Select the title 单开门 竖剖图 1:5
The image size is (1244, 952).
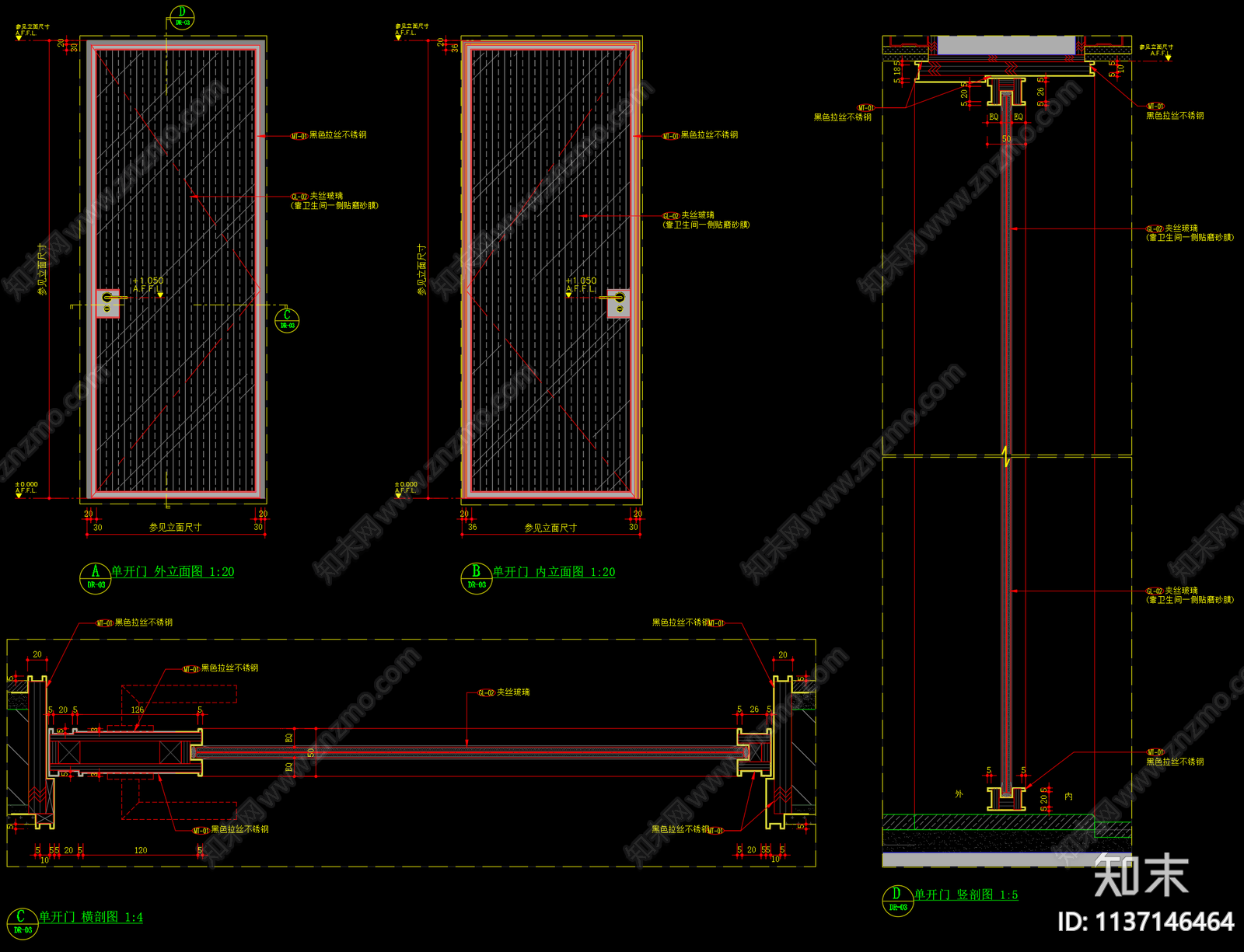click(966, 894)
